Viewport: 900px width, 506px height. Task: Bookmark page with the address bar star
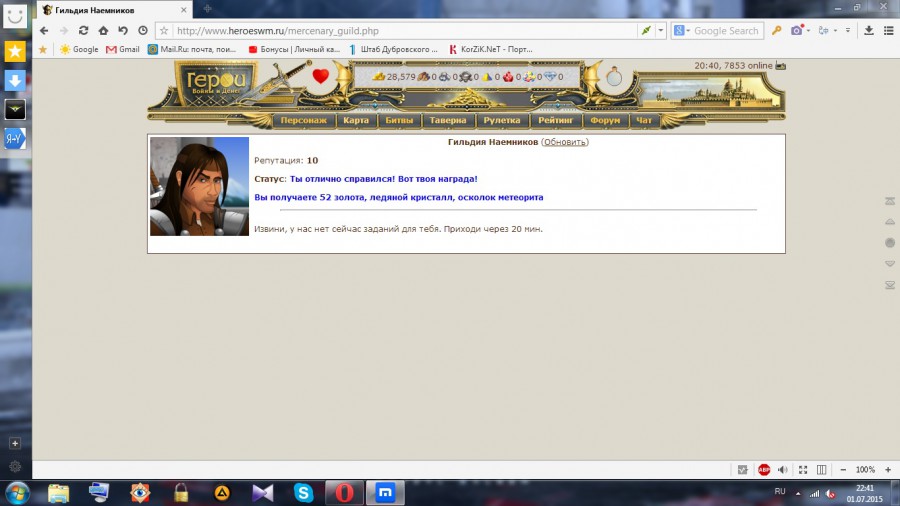[164, 31]
